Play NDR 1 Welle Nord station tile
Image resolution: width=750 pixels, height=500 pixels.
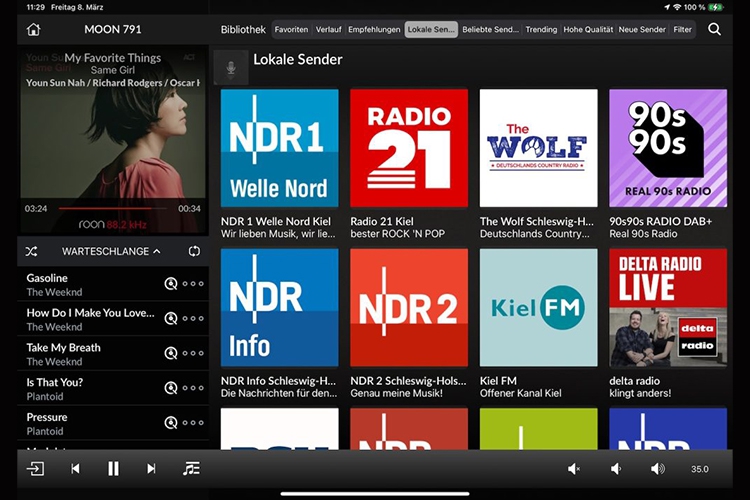pos(279,148)
